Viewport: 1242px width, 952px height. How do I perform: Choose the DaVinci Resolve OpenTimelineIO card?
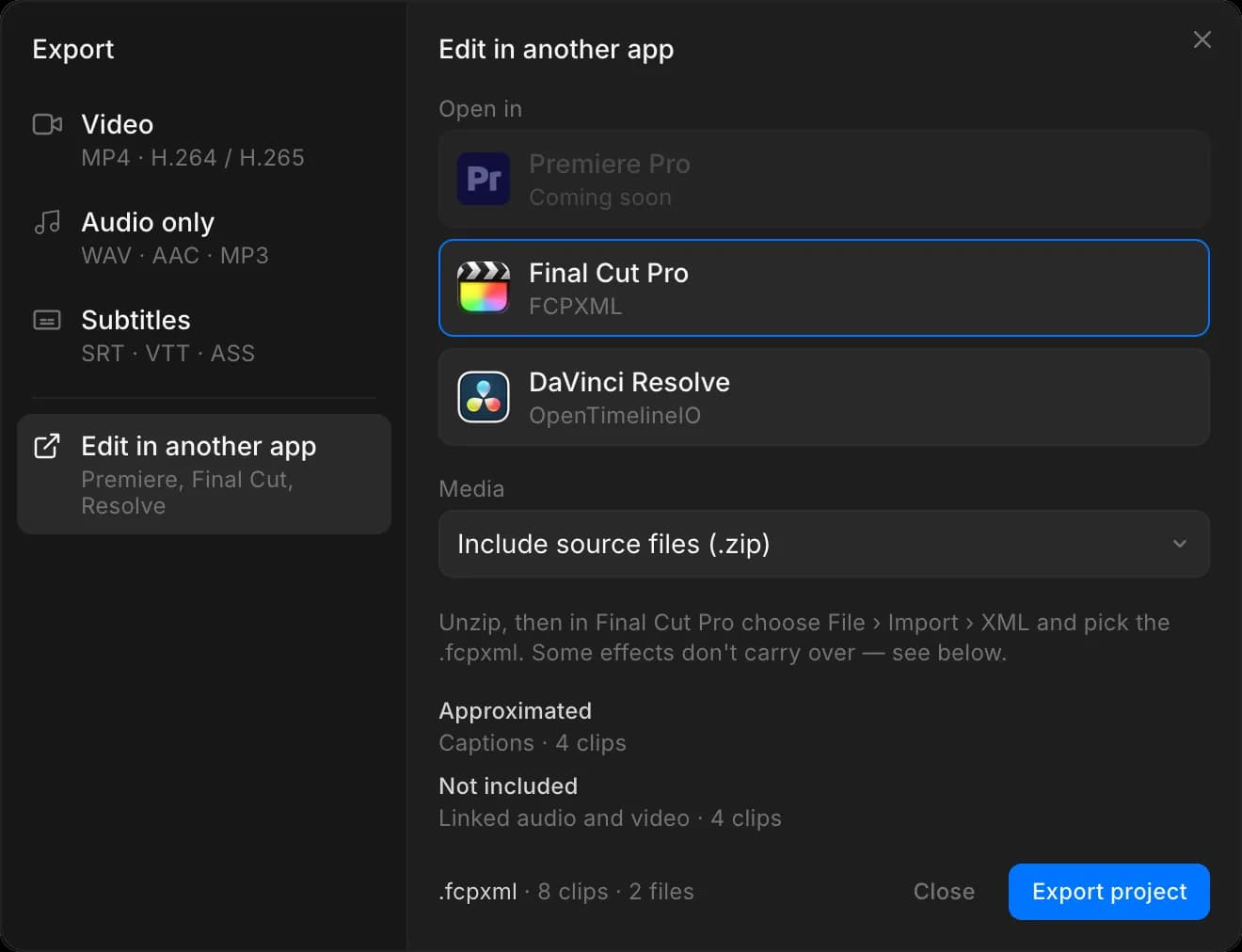tap(823, 397)
